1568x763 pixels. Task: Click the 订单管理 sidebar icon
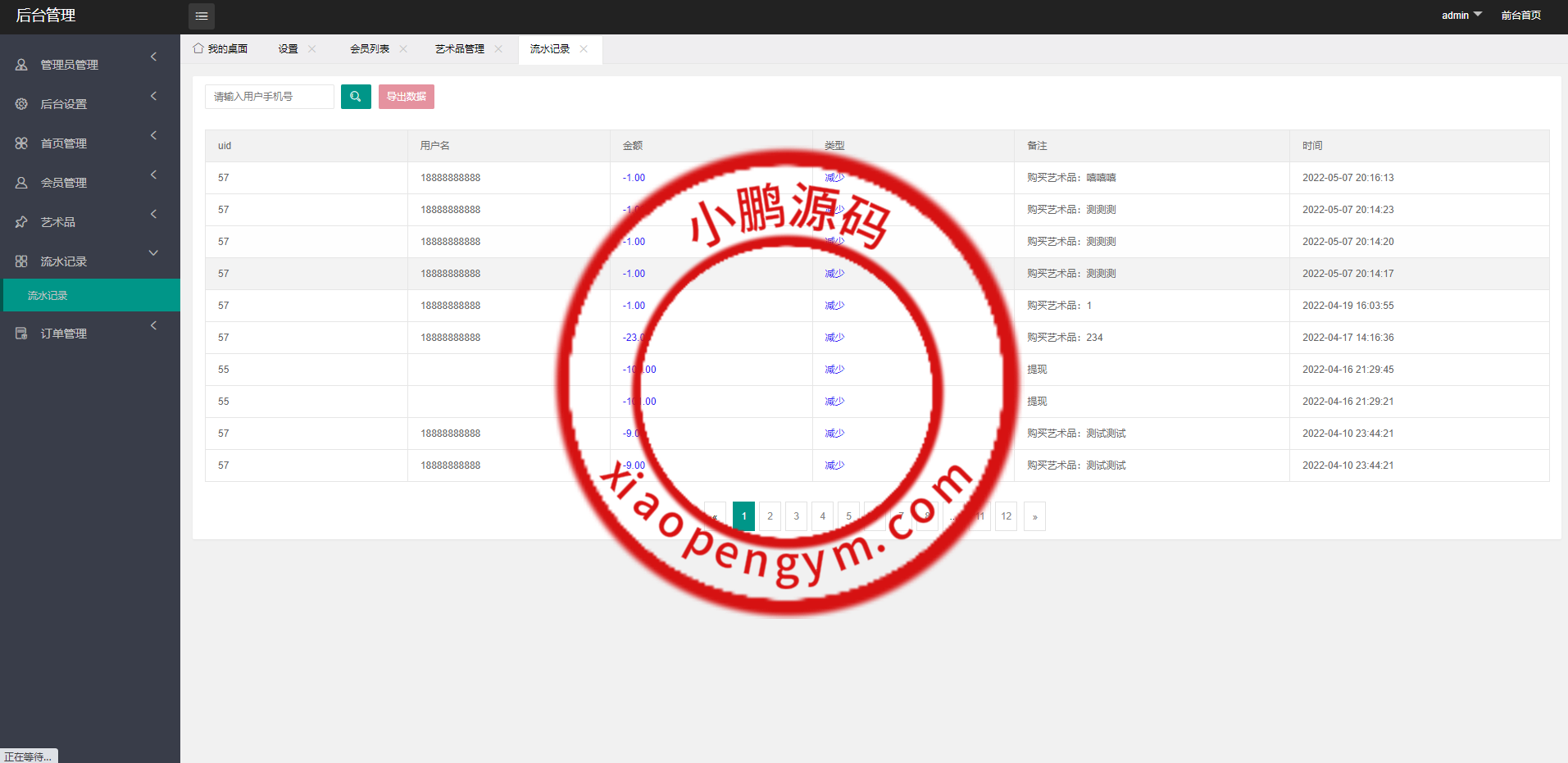21,334
